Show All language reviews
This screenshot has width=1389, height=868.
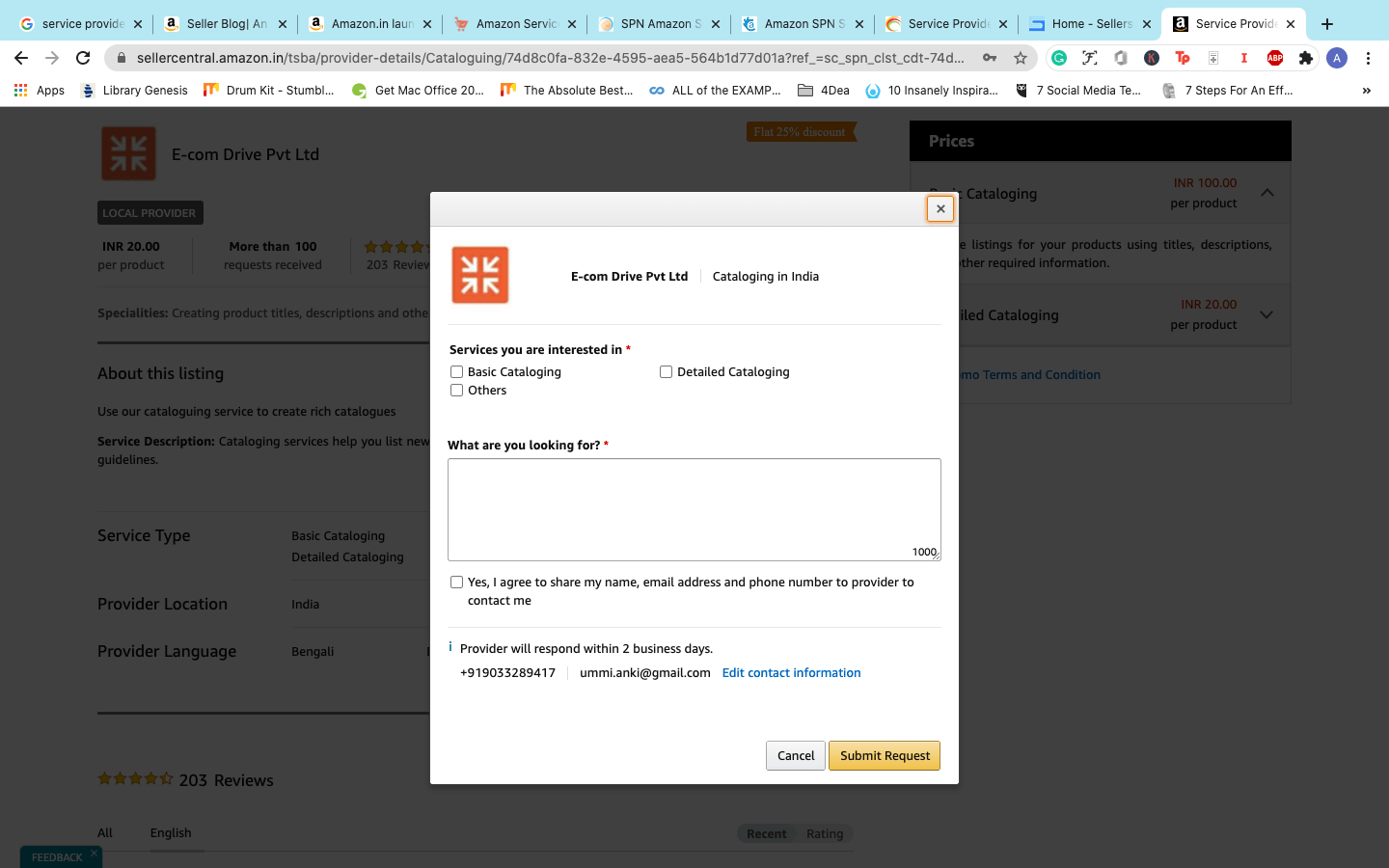(x=105, y=833)
